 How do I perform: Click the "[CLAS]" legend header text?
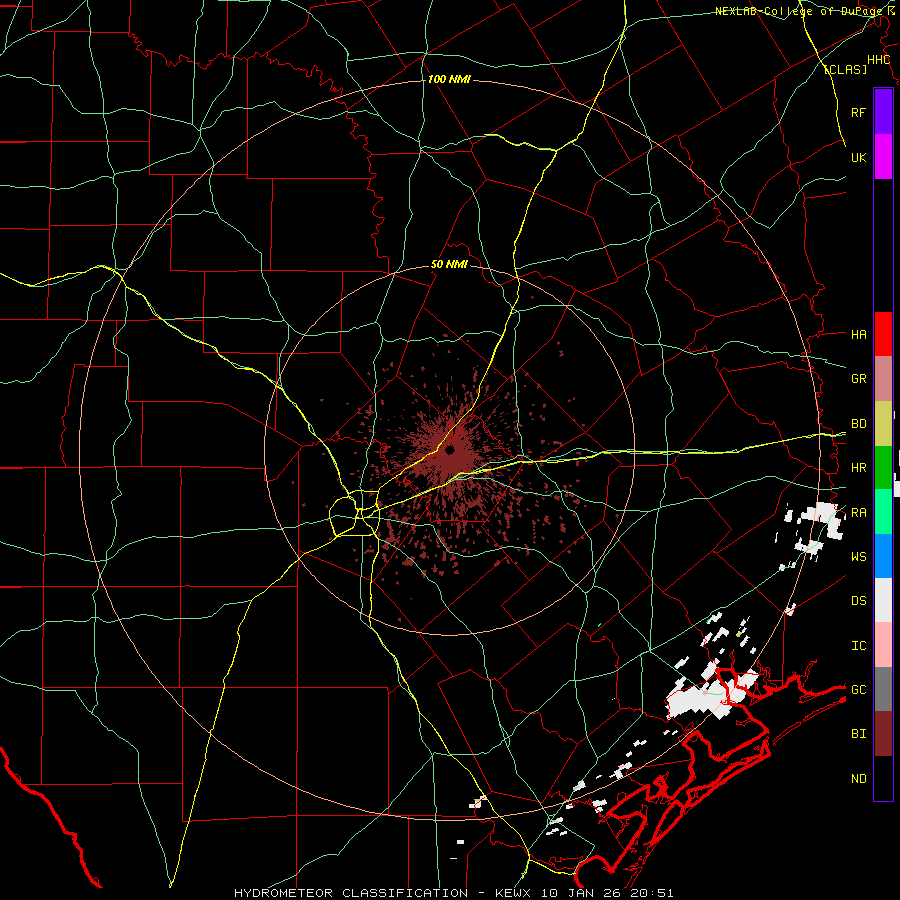pos(845,69)
